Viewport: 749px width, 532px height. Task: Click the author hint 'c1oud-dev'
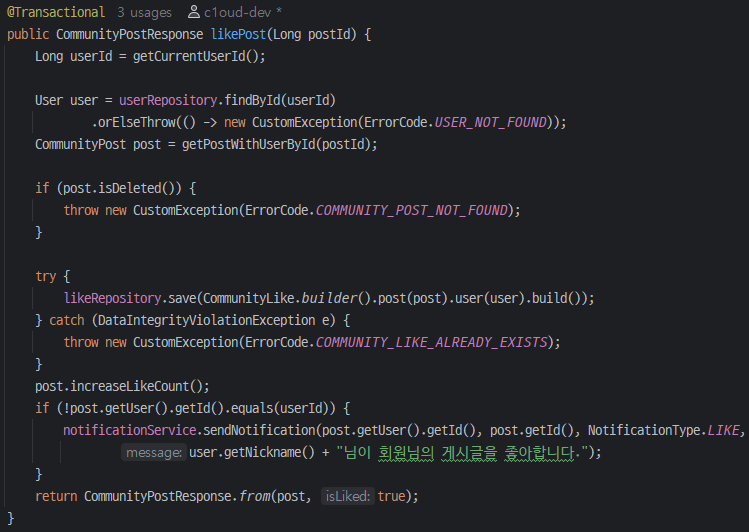237,12
